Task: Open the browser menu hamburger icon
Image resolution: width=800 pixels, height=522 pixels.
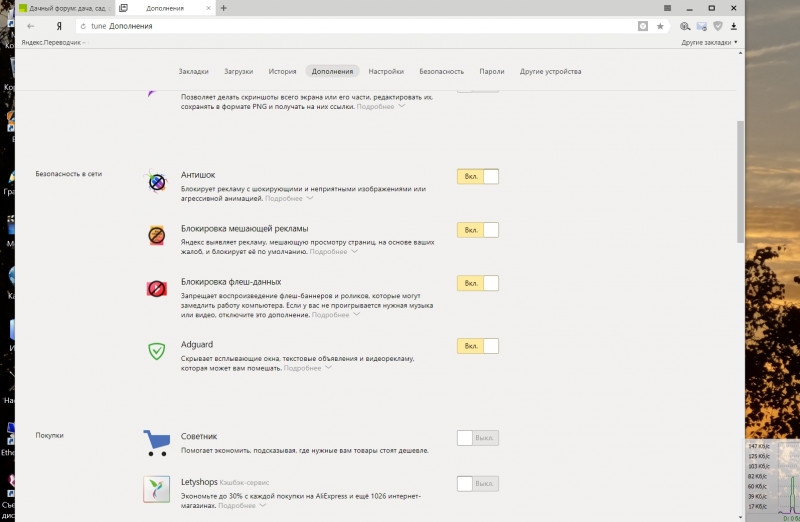Action: [x=667, y=8]
